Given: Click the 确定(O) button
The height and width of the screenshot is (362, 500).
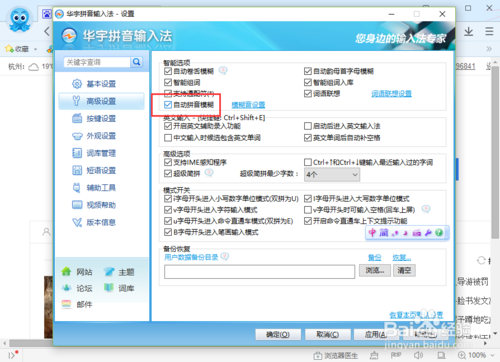Looking at the screenshot, I should pos(278,335).
